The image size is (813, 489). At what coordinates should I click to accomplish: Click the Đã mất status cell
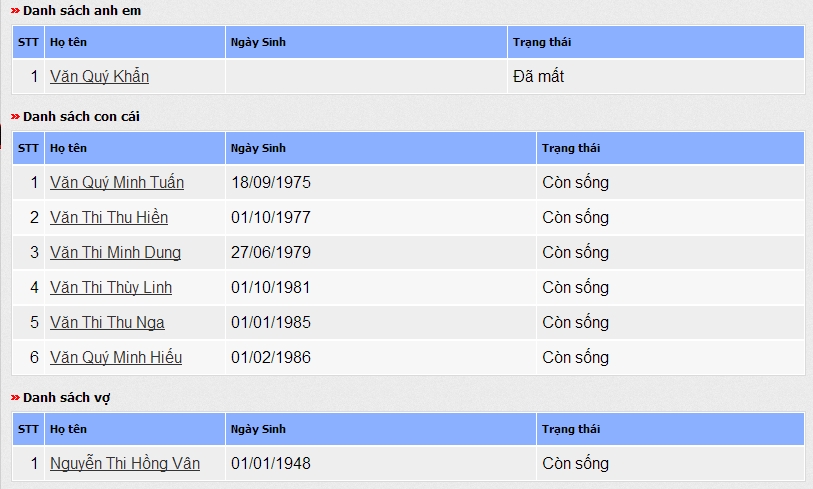[x=539, y=76]
